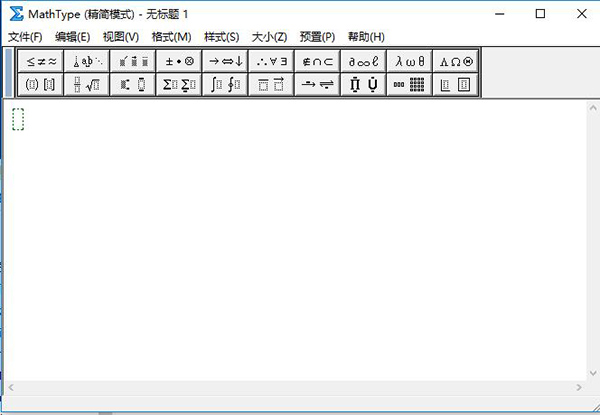Screen dimensions: 600x415
Task: Open the uppercase Greek letters palette (Λ Ω Θ)
Action: [456, 61]
